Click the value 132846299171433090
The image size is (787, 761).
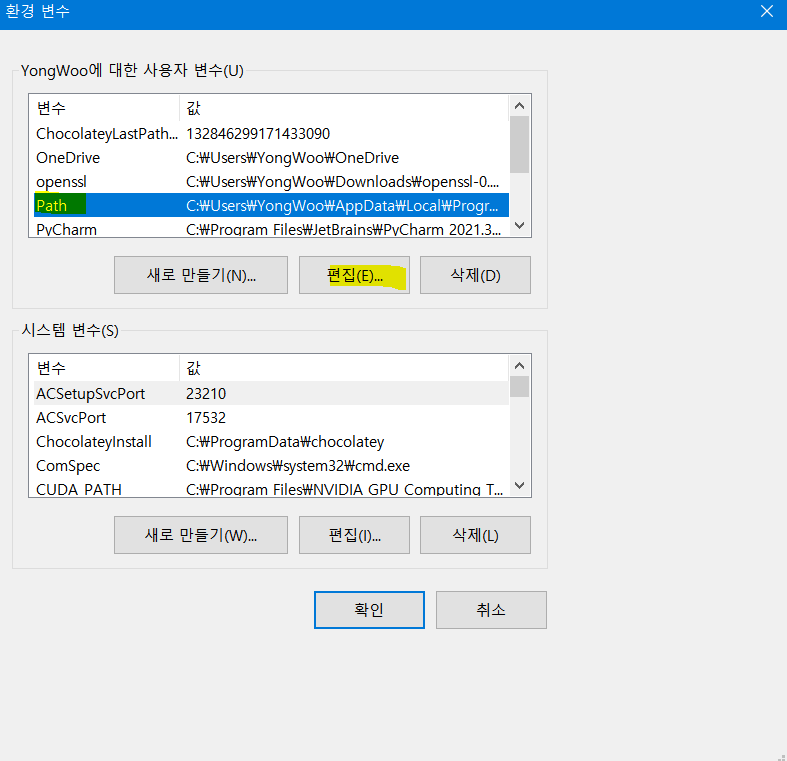point(258,134)
